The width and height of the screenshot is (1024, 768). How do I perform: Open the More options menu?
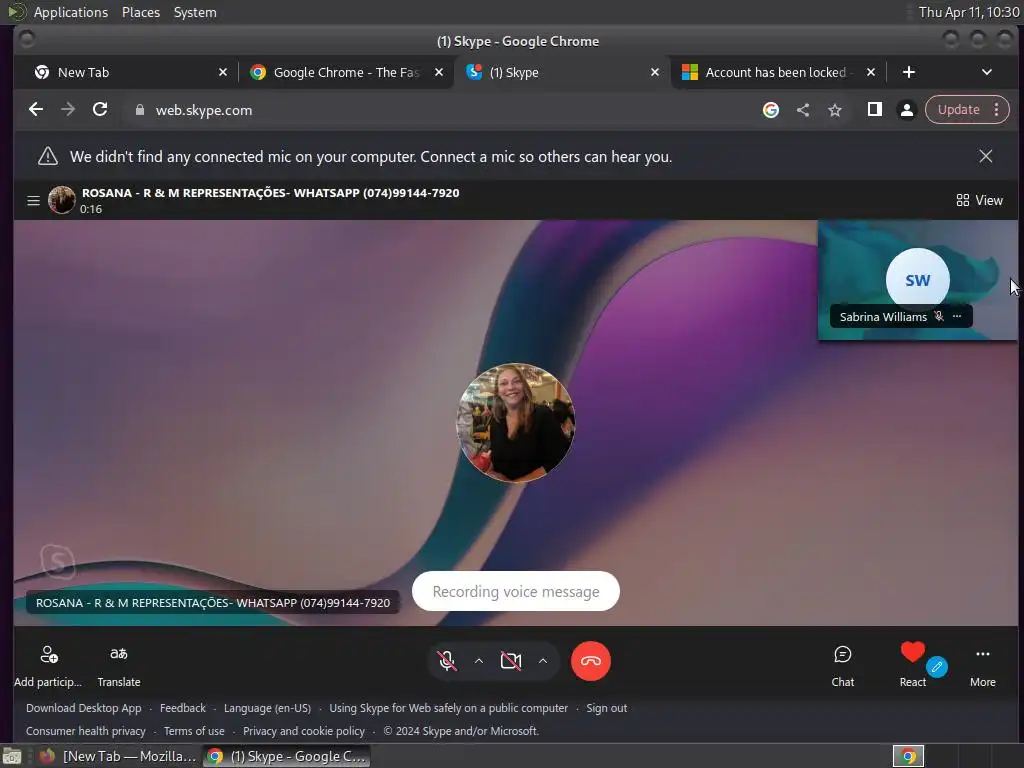(x=982, y=666)
